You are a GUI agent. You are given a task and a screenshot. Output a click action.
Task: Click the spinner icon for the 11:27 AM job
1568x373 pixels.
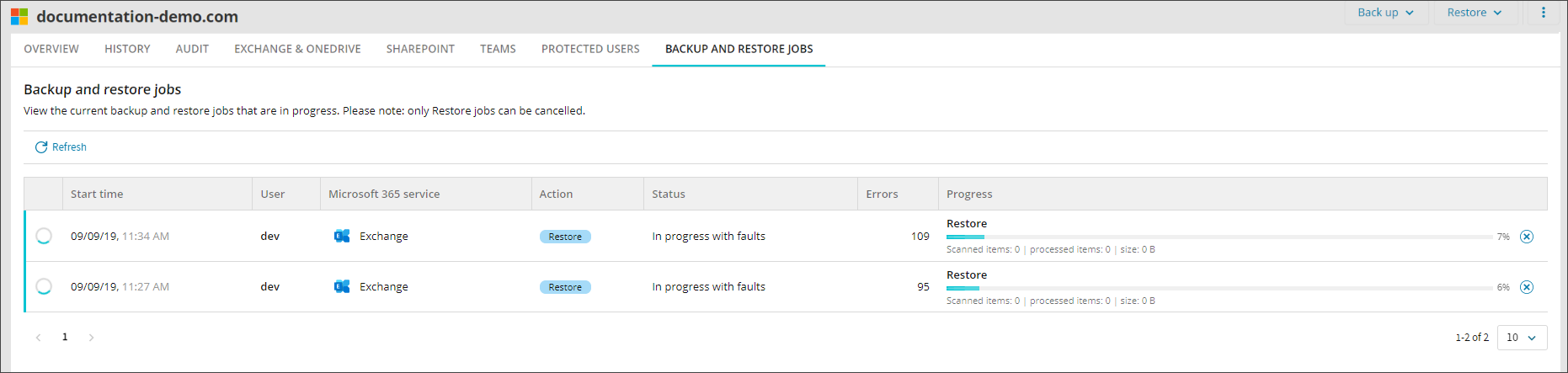[44, 286]
